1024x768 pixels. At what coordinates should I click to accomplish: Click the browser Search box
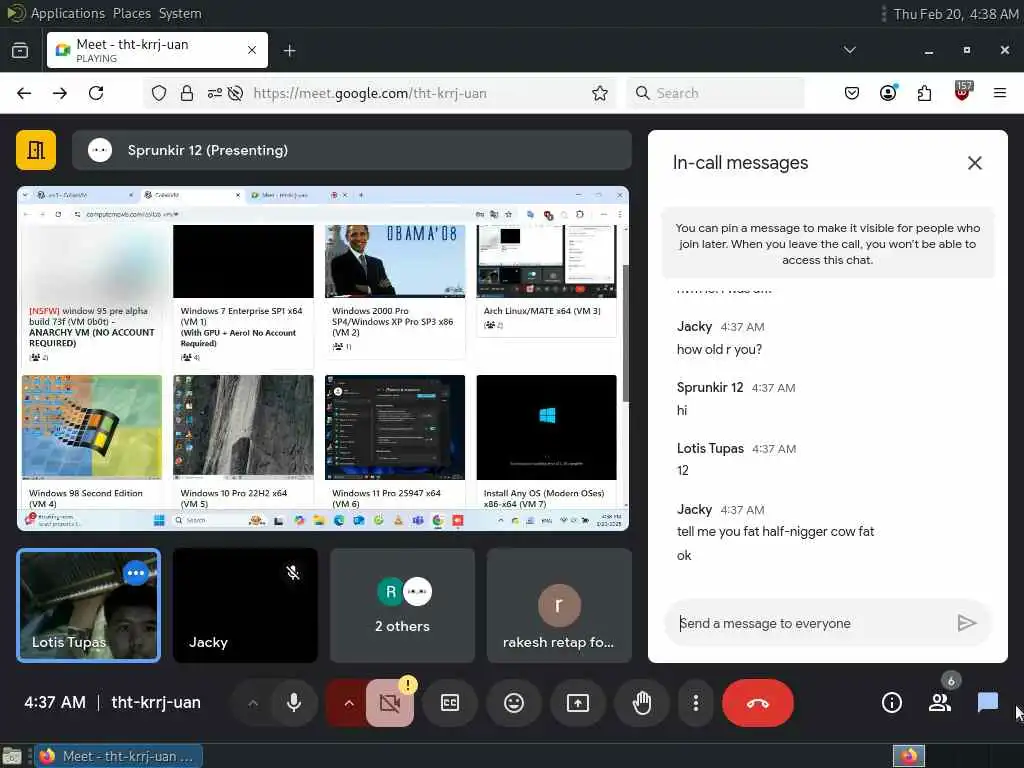715,93
